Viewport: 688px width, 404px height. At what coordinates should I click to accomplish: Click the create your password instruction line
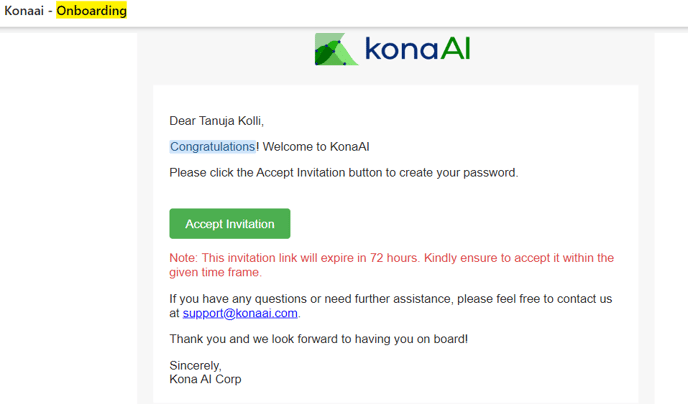click(x=344, y=172)
